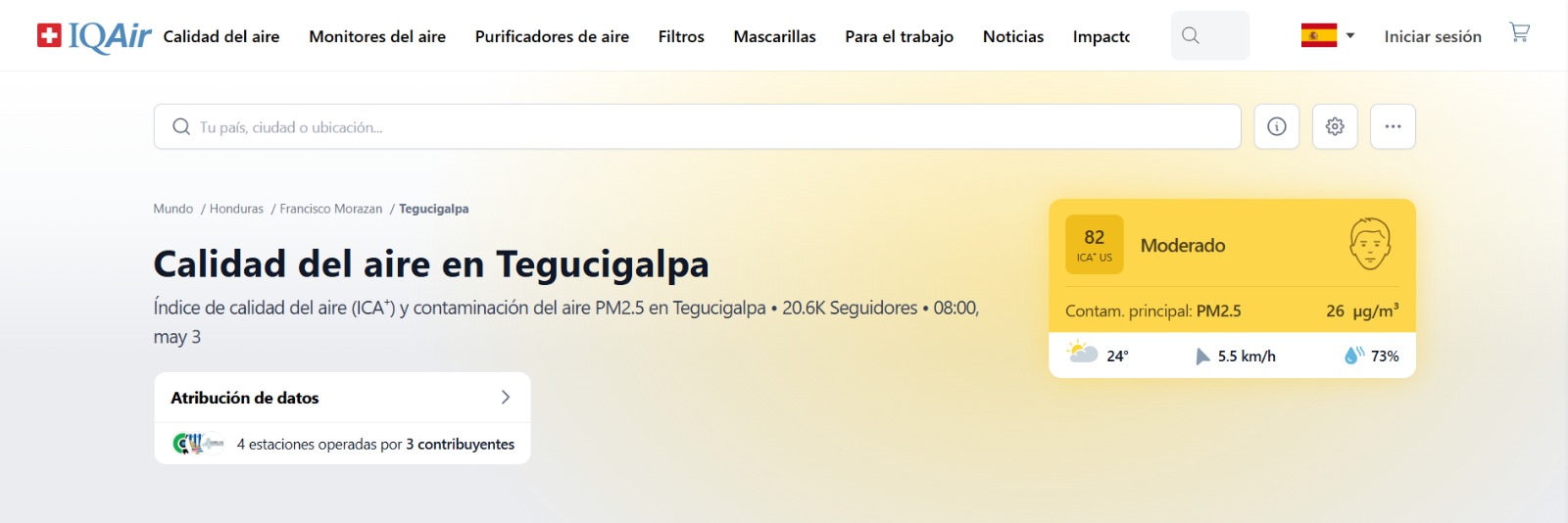Viewport: 1568px width, 523px height.
Task: Click the contributor logos in data attribution
Action: (198, 444)
